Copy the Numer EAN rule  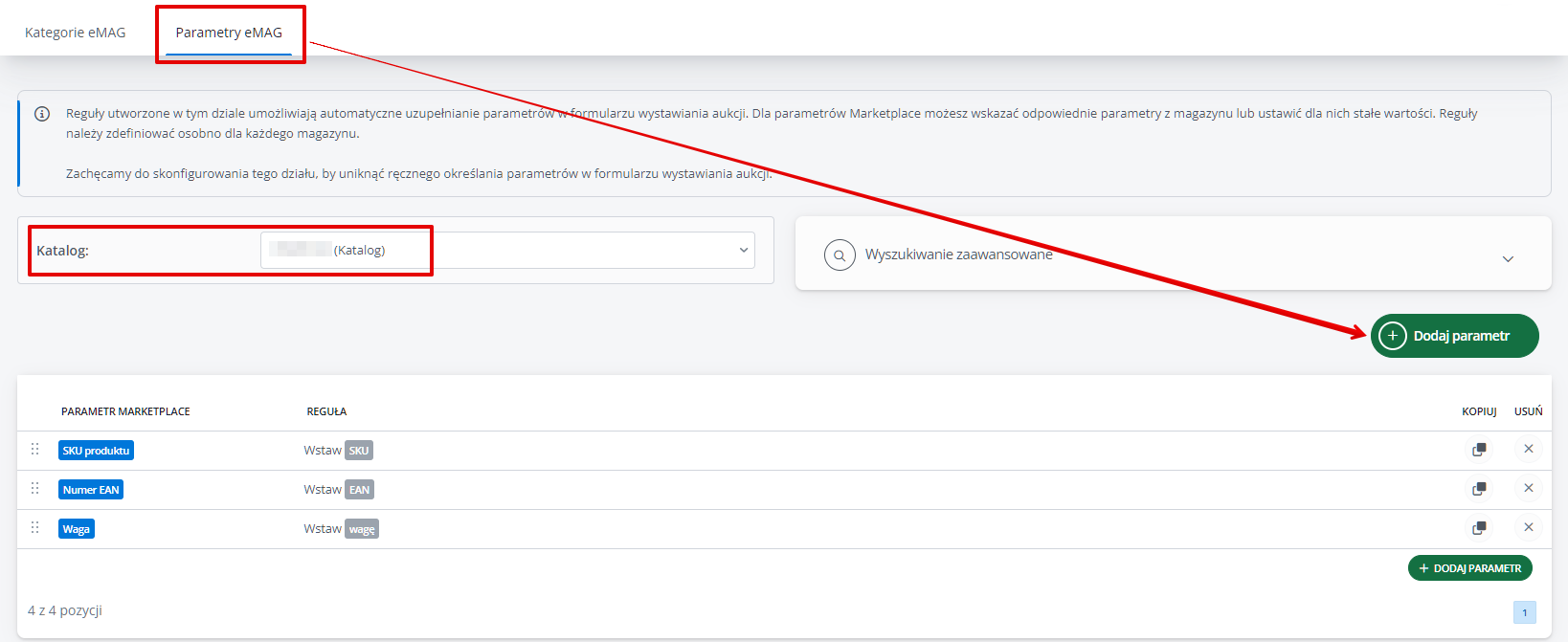[1479, 489]
